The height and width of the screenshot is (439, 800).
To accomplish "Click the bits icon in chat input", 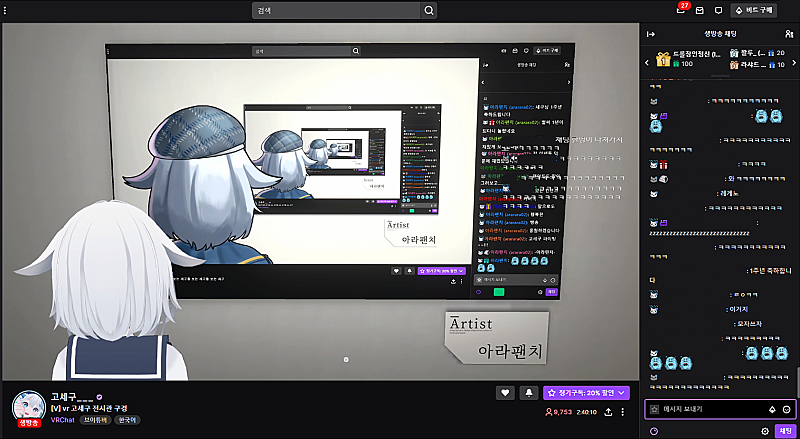I will coord(771,409).
